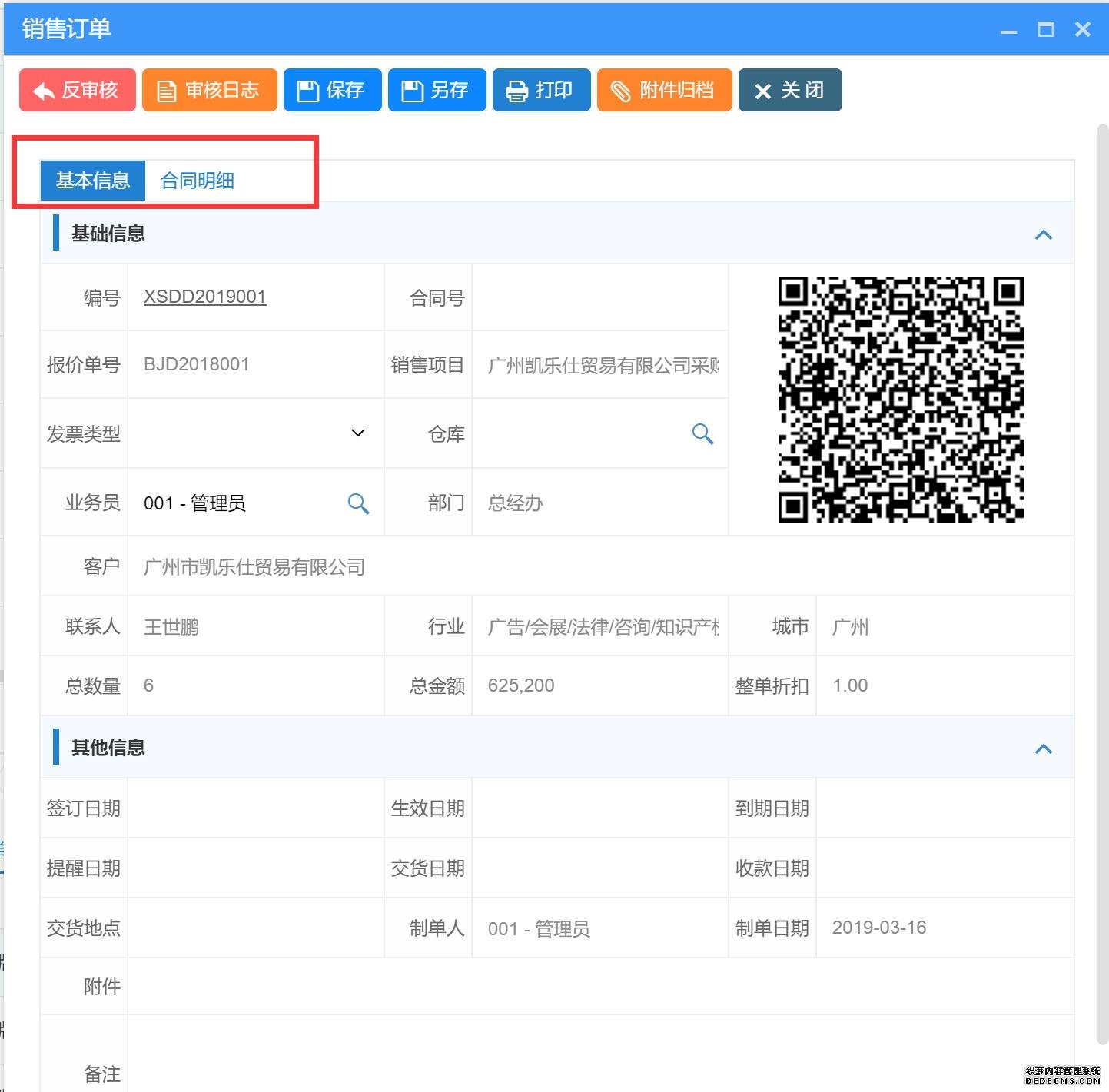
Task: Click the 城市 value 广州
Action: (850, 627)
